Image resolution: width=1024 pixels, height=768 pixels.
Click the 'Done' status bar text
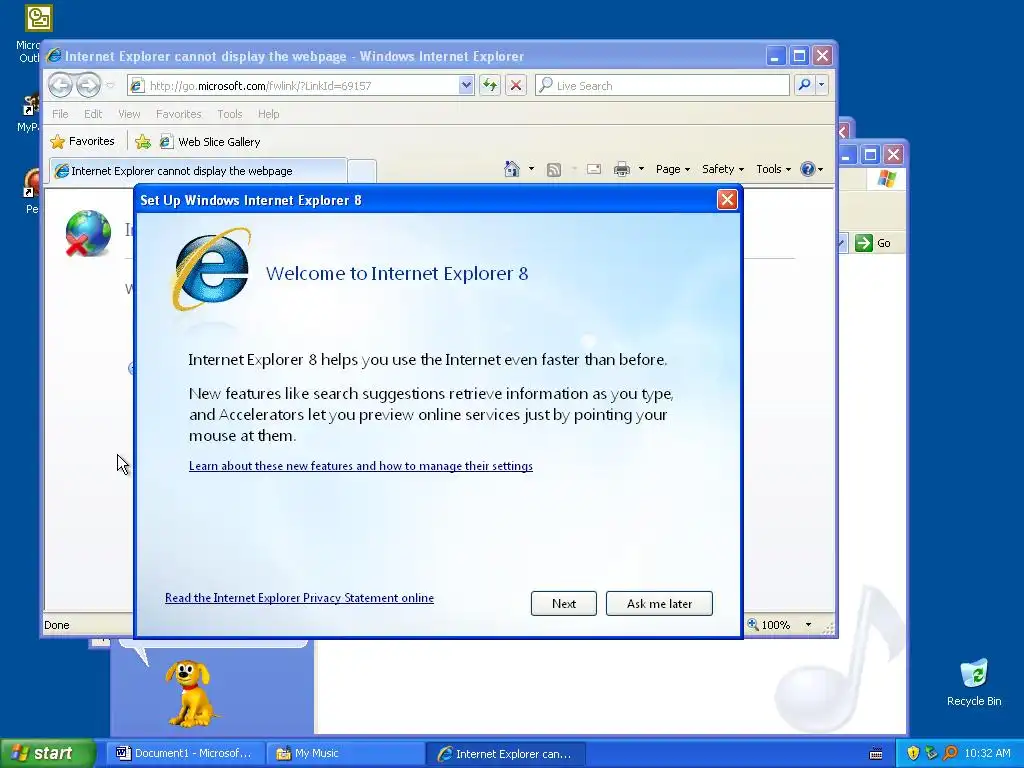point(57,625)
